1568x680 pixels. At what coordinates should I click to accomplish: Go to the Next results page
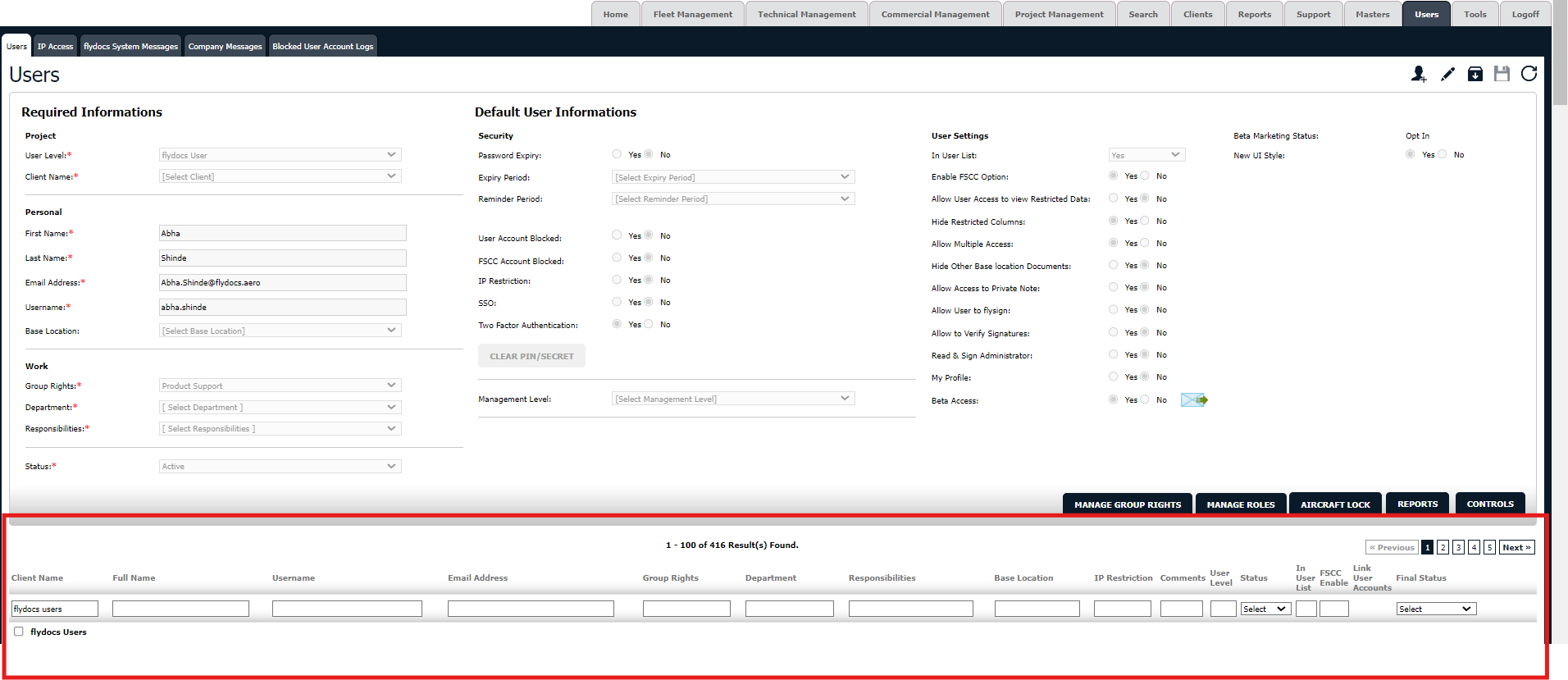point(1517,547)
